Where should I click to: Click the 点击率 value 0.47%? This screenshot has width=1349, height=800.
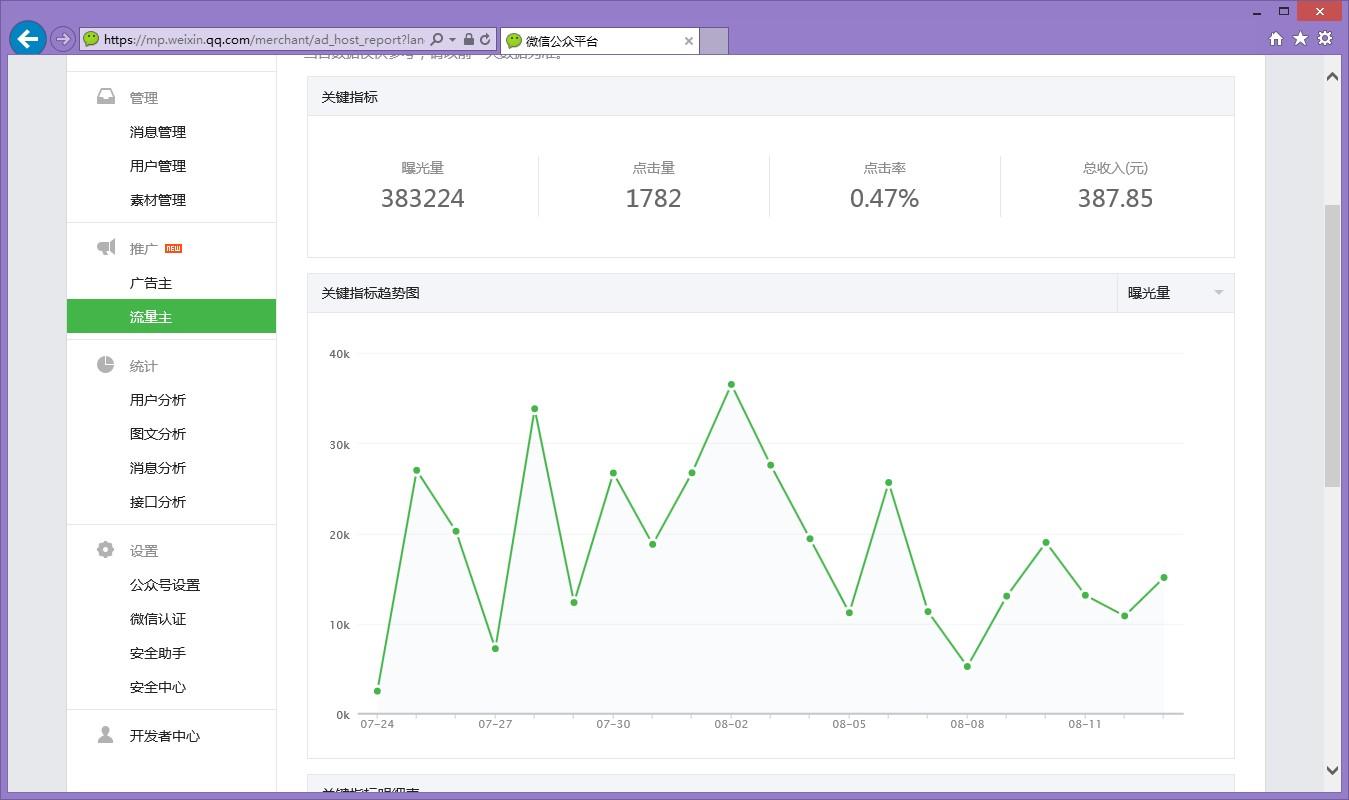click(x=884, y=198)
